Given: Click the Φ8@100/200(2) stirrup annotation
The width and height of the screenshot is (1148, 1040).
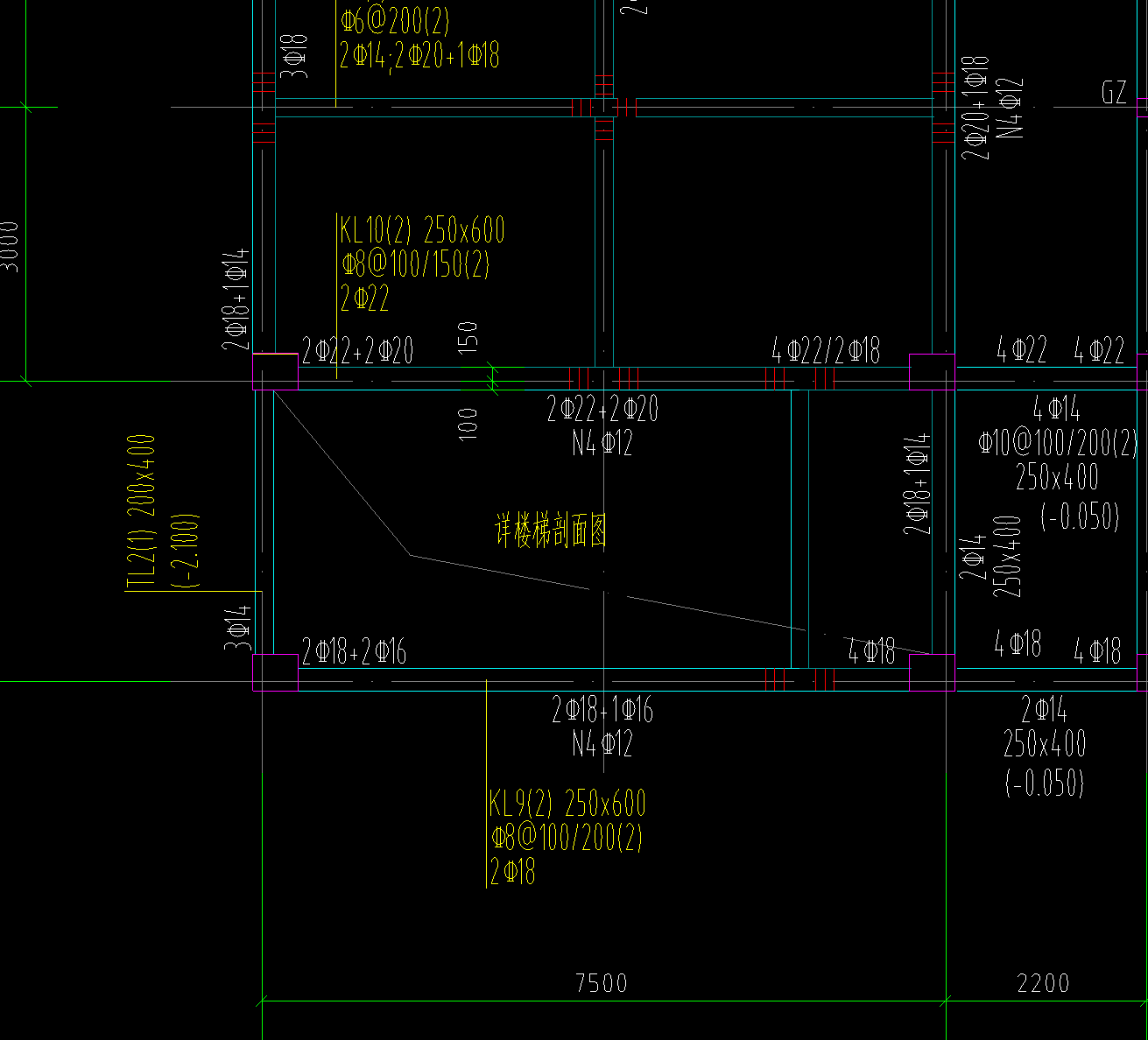Looking at the screenshot, I should (x=567, y=838).
